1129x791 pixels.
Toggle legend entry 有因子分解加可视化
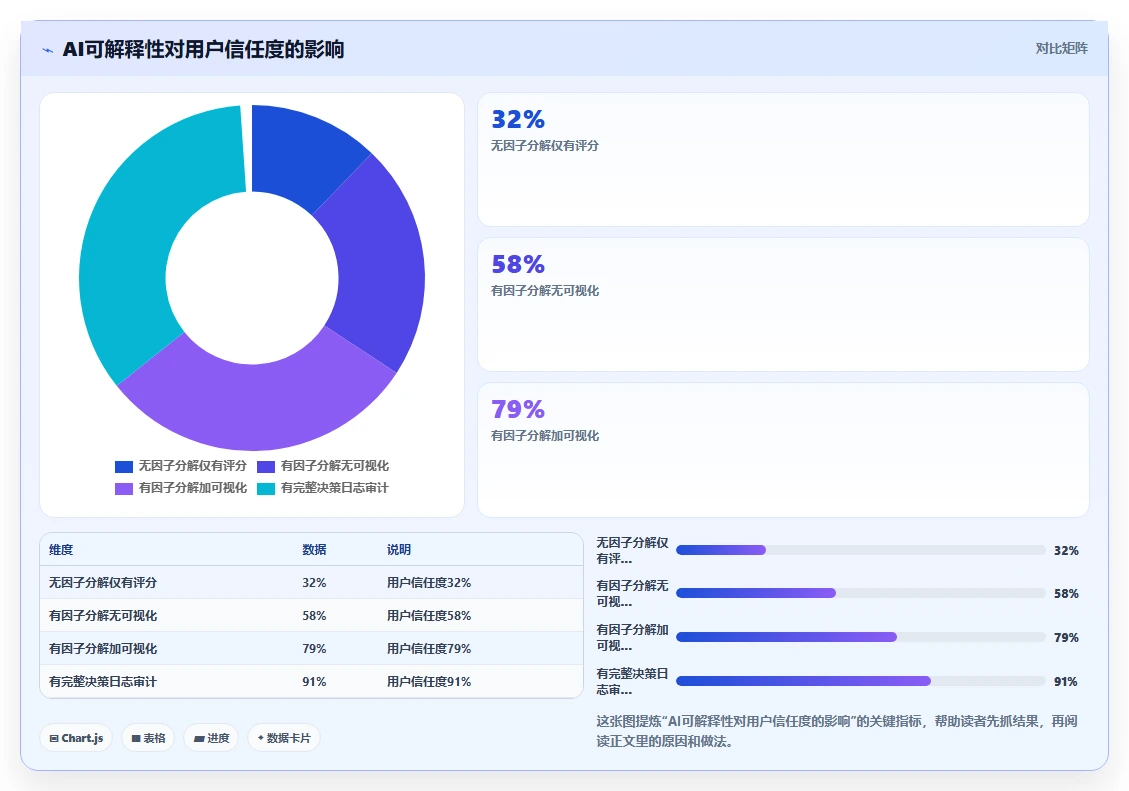pos(181,488)
